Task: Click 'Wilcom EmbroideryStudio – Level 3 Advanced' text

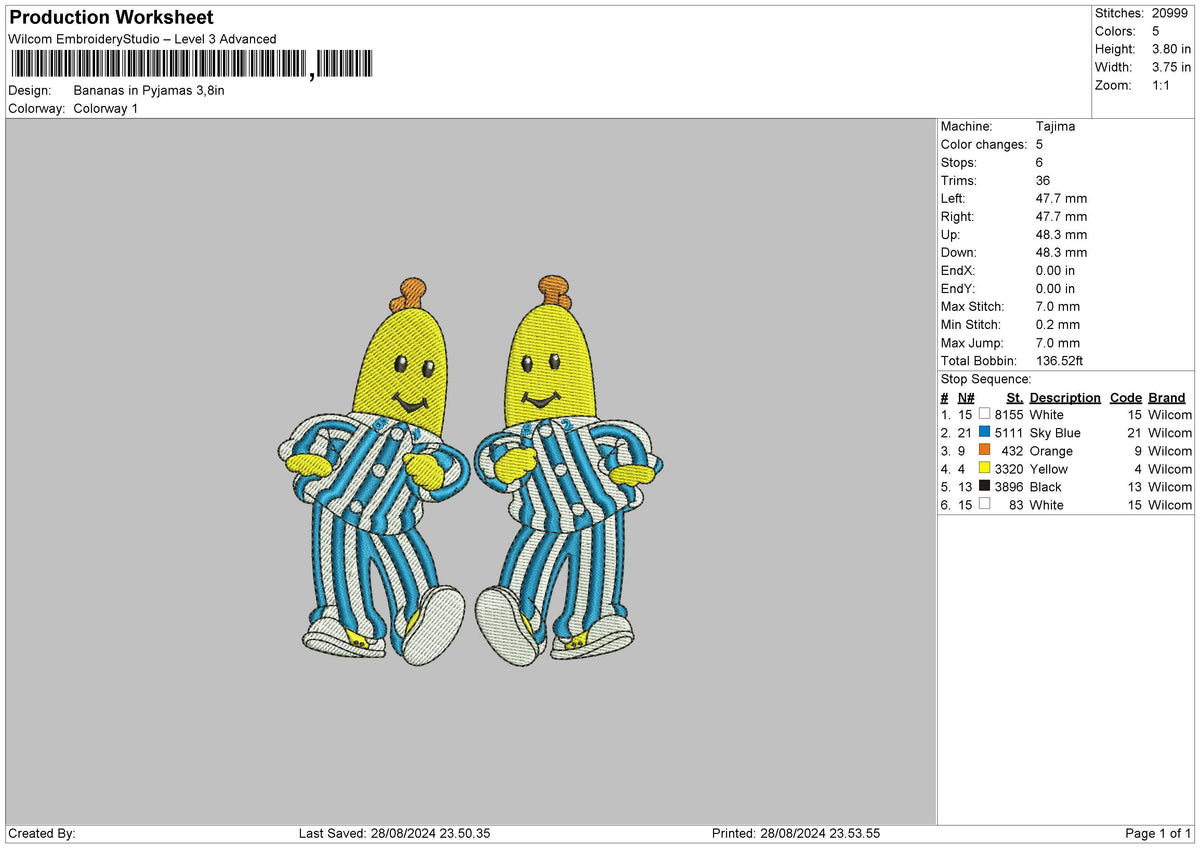Action: [143, 39]
